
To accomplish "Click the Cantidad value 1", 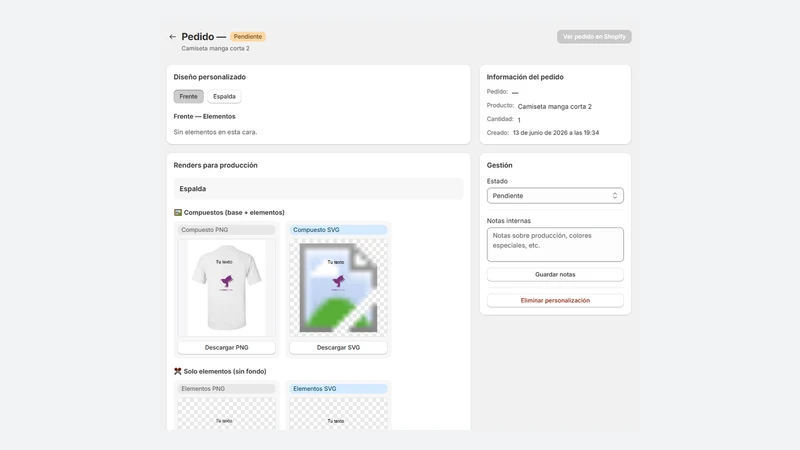I will click(x=519, y=120).
